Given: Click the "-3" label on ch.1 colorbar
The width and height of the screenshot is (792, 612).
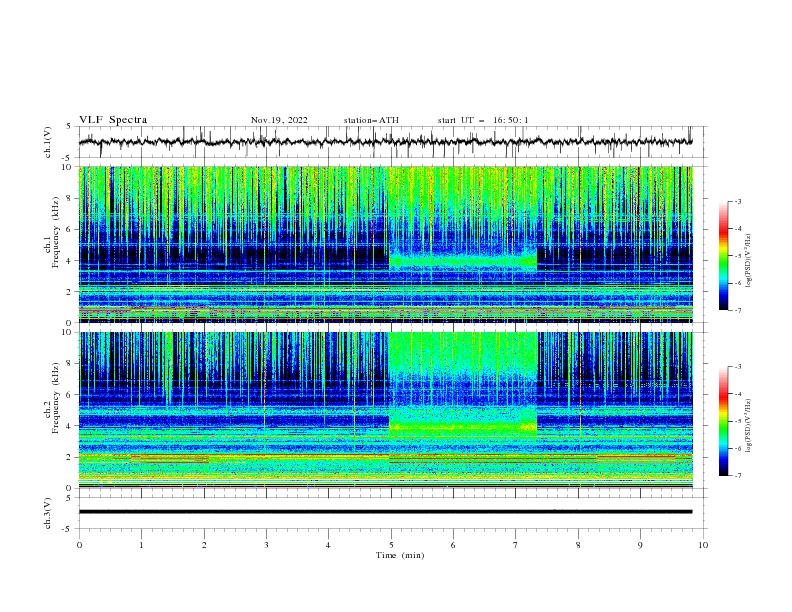Looking at the screenshot, I should (737, 201).
